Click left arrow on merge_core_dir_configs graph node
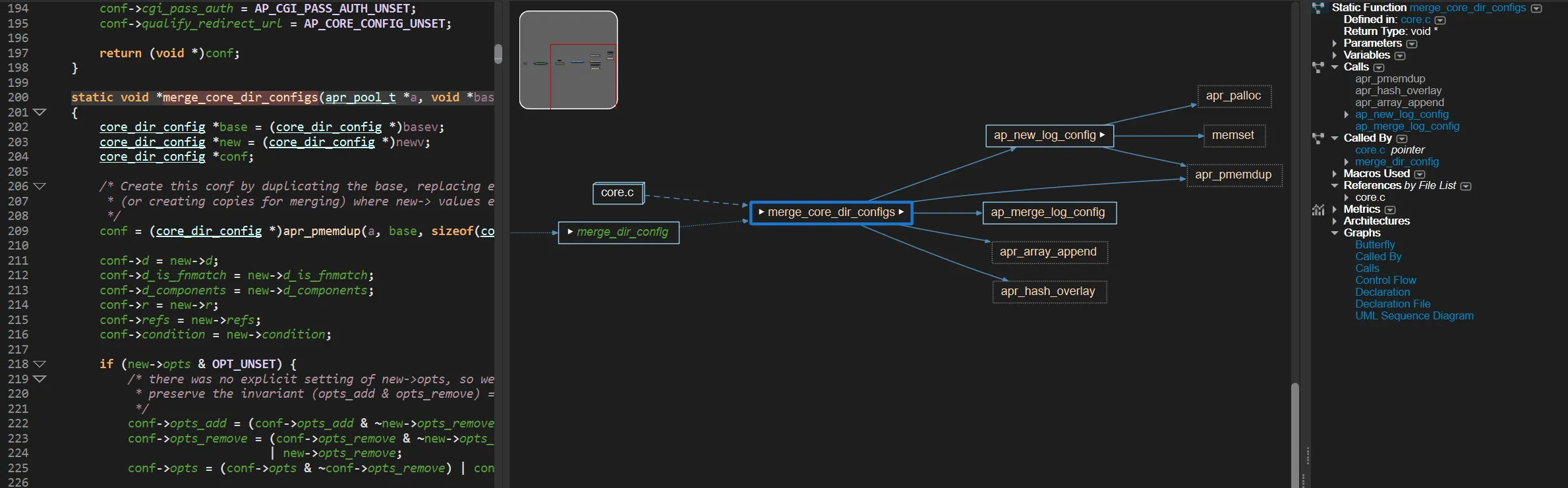This screenshot has height=488, width=1568. coord(761,212)
